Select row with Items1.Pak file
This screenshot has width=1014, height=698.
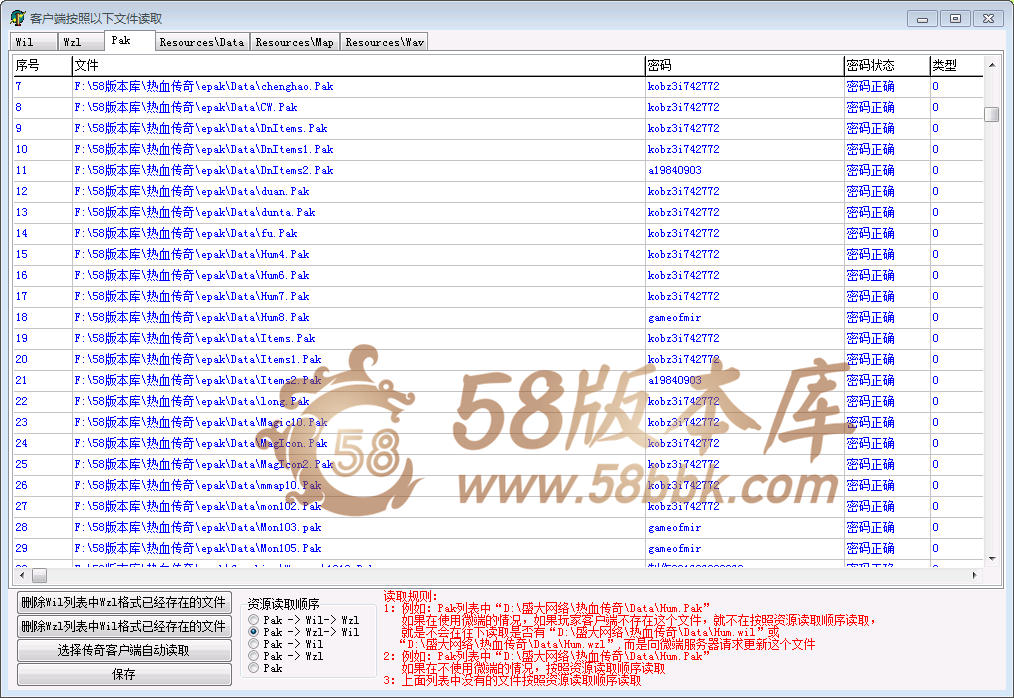click(498, 359)
